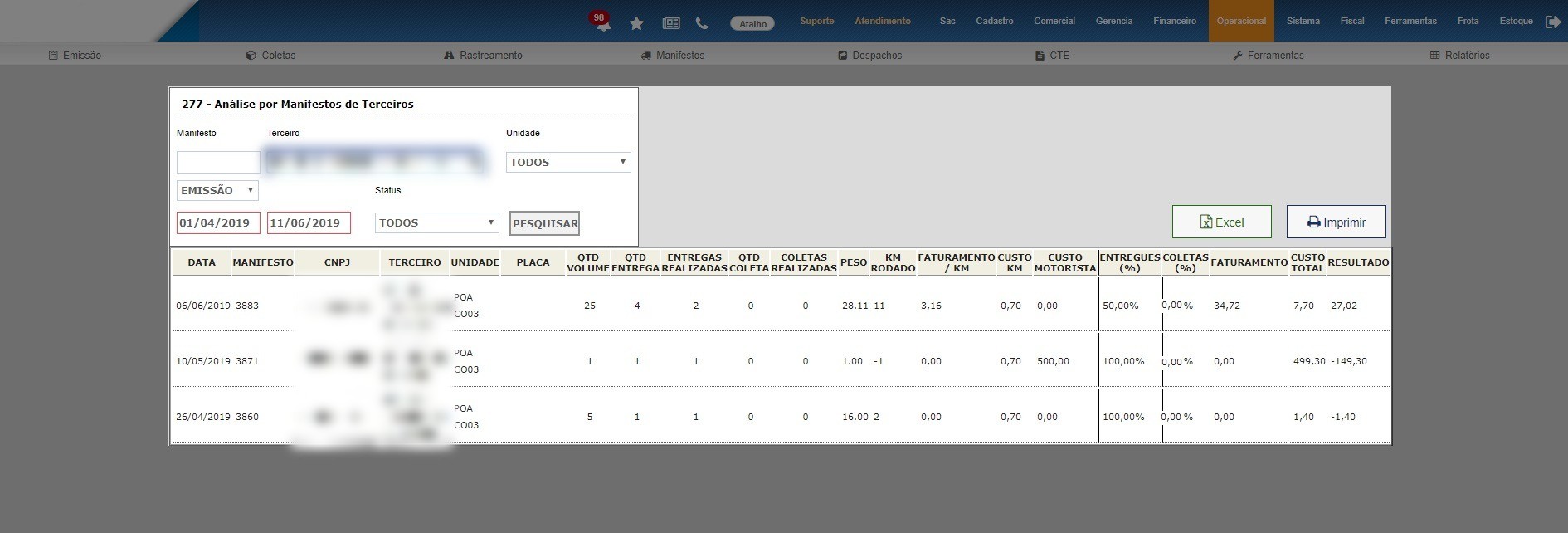Select manifesto 3860 in the table
This screenshot has width=1568, height=533.
247,417
